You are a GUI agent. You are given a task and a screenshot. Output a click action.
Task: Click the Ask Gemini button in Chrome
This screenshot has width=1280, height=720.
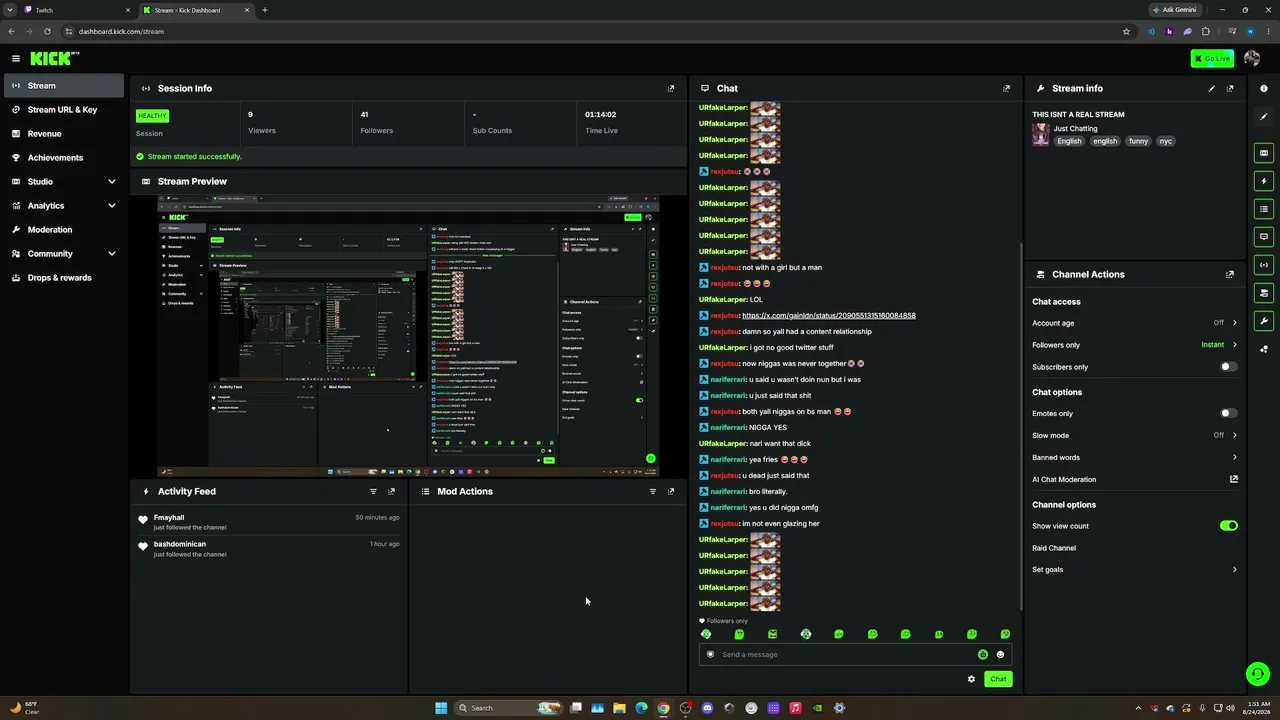(1174, 10)
